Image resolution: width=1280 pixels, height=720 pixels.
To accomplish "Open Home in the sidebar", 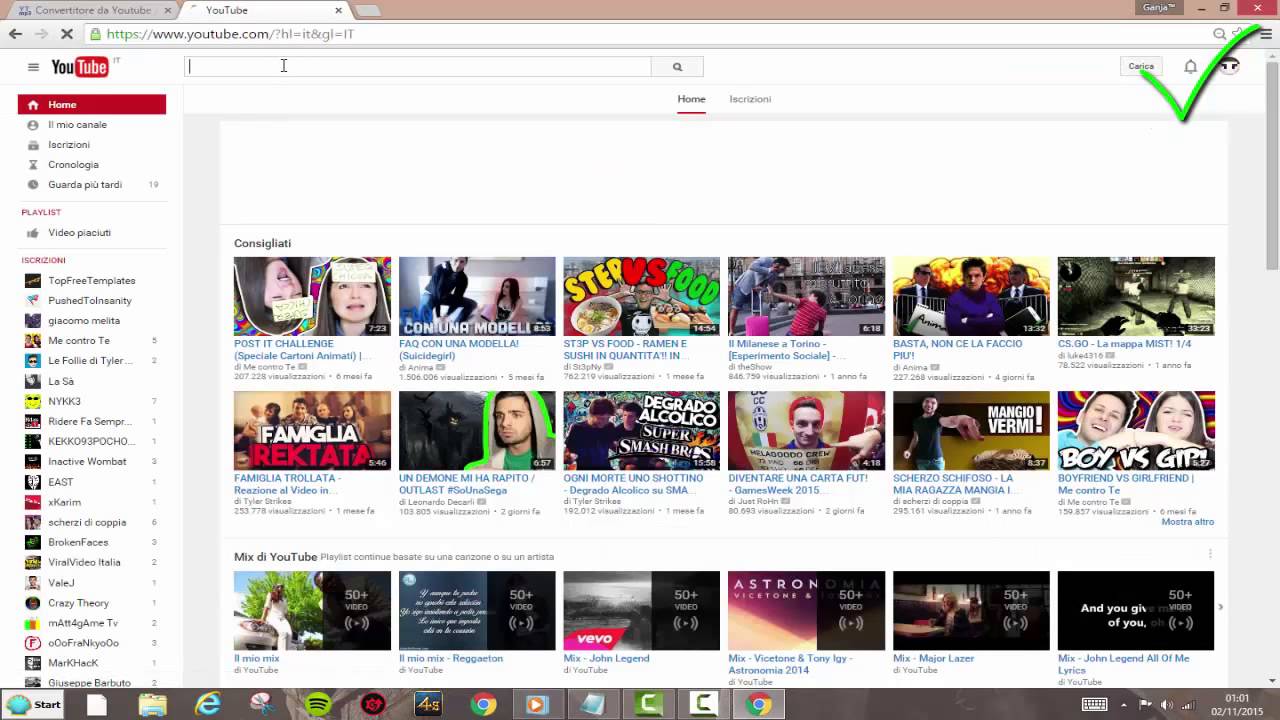I will (x=92, y=104).
